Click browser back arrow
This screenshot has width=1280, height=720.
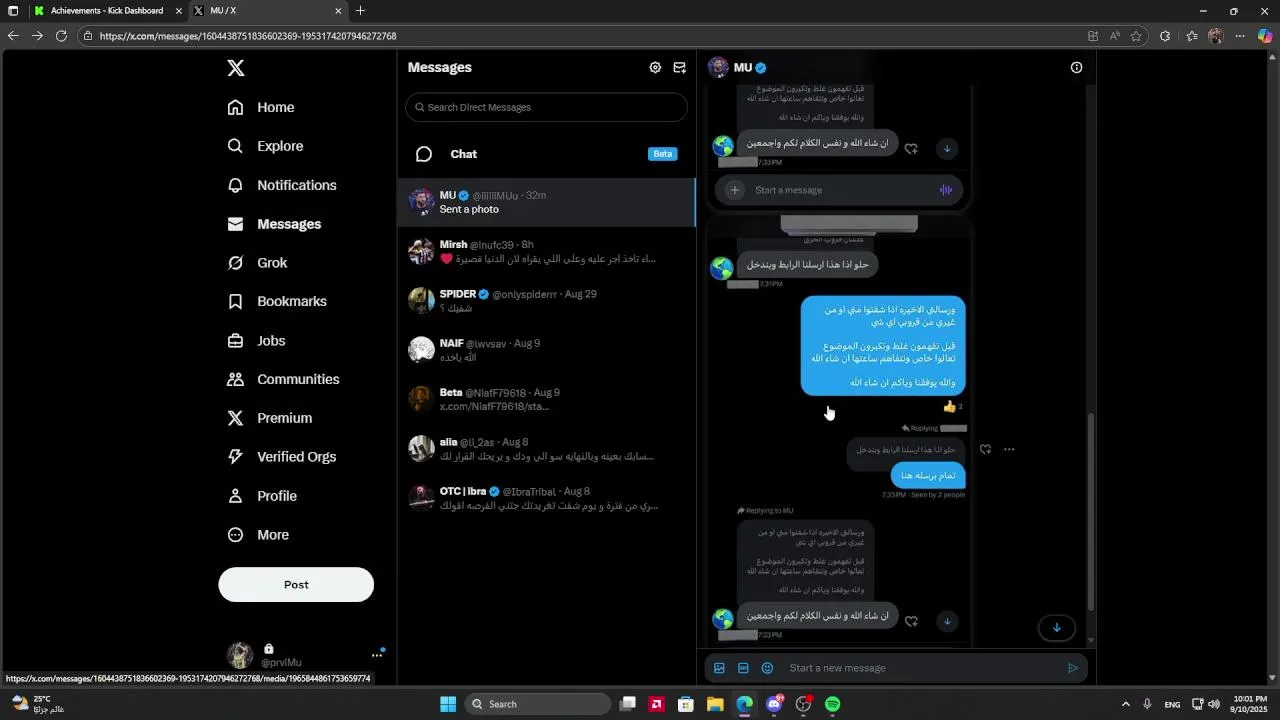[13, 36]
